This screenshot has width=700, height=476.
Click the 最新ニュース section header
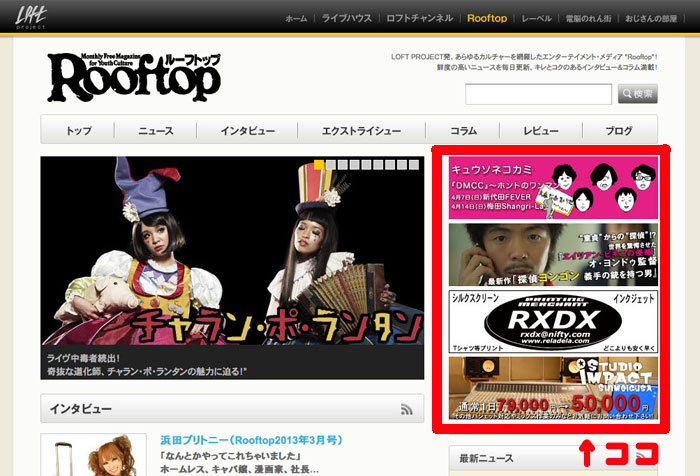point(553,458)
